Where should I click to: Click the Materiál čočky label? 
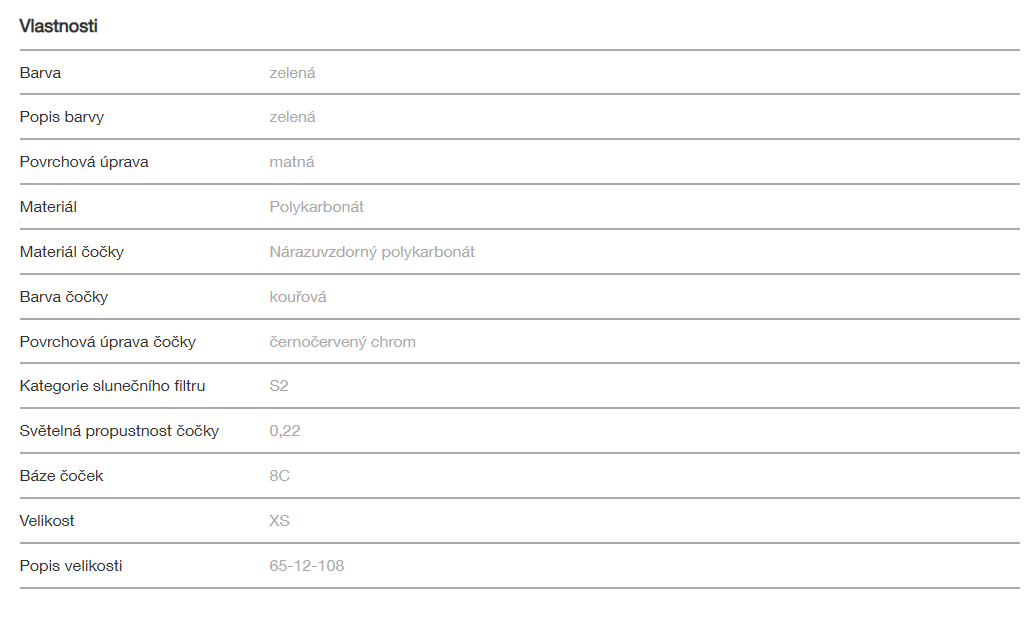72,252
